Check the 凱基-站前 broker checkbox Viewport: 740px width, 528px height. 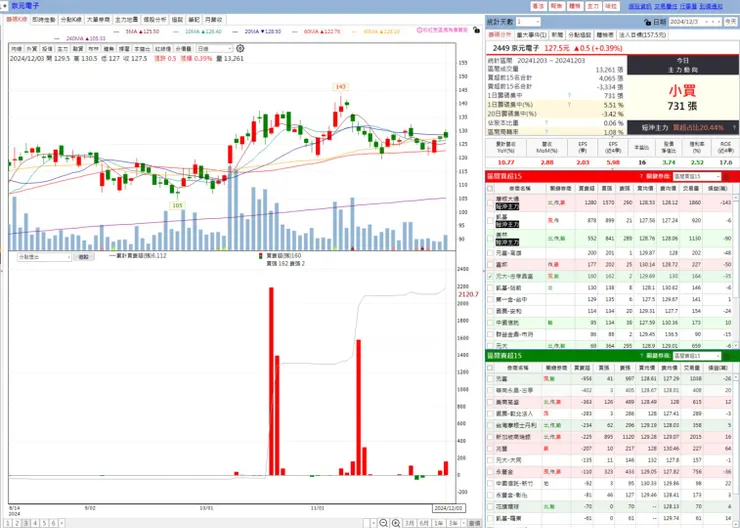490,288
